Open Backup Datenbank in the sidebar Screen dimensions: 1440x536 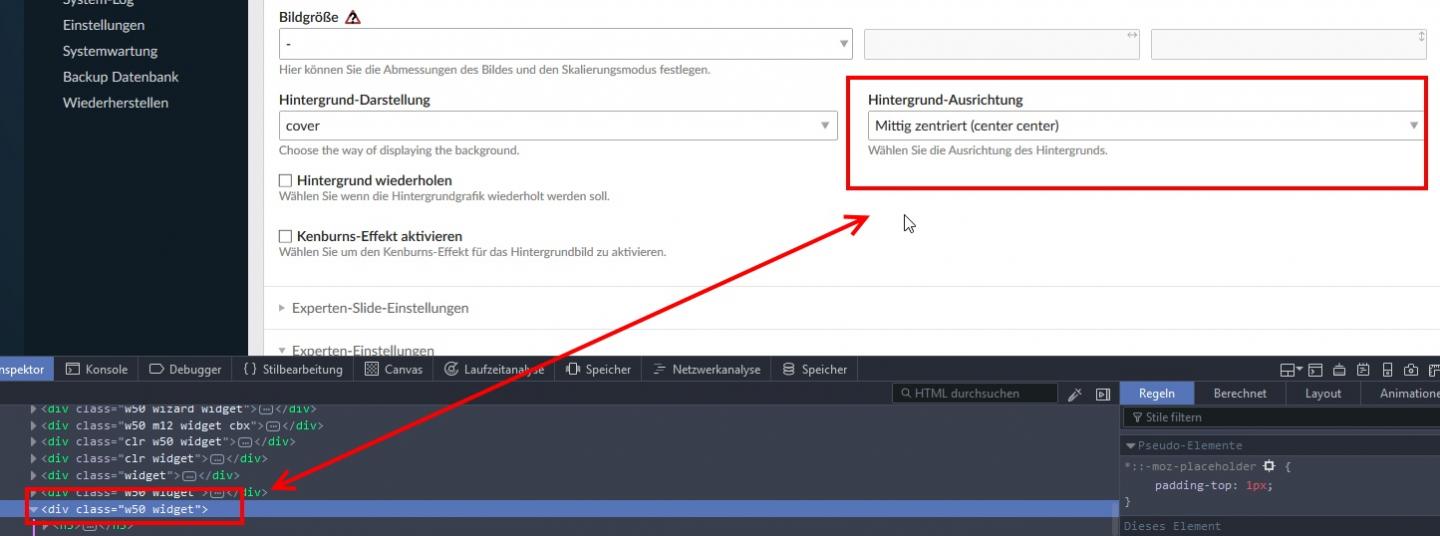coord(120,77)
